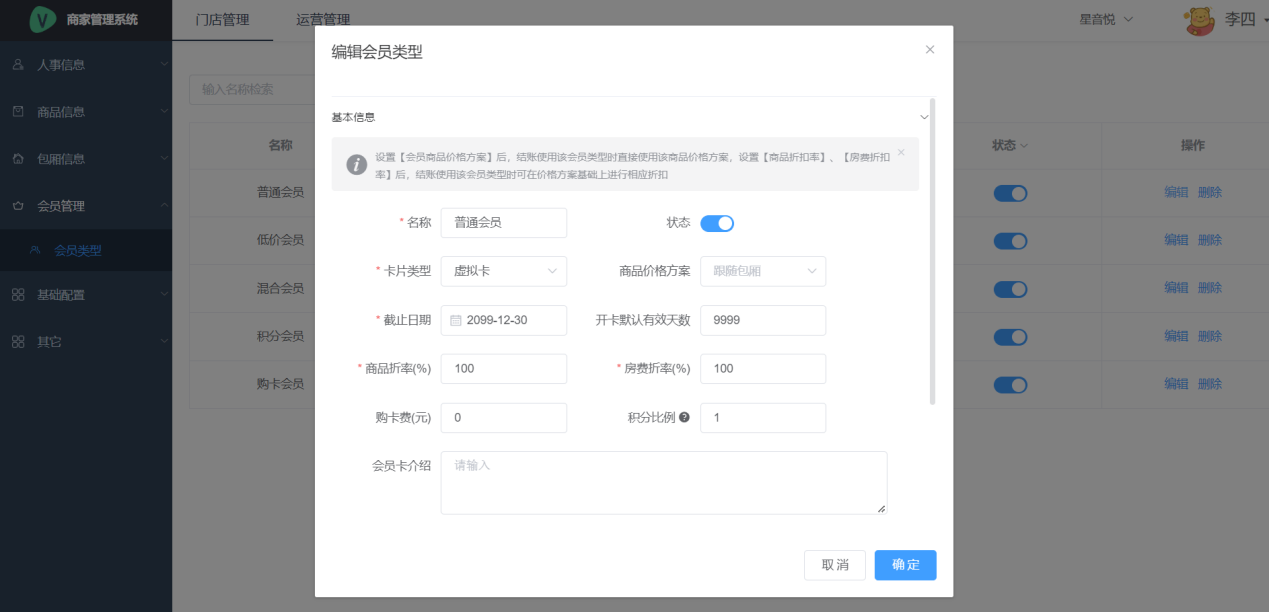Click the 人事信息 person icon in the sidebar
The width and height of the screenshot is (1269, 612).
[x=18, y=65]
